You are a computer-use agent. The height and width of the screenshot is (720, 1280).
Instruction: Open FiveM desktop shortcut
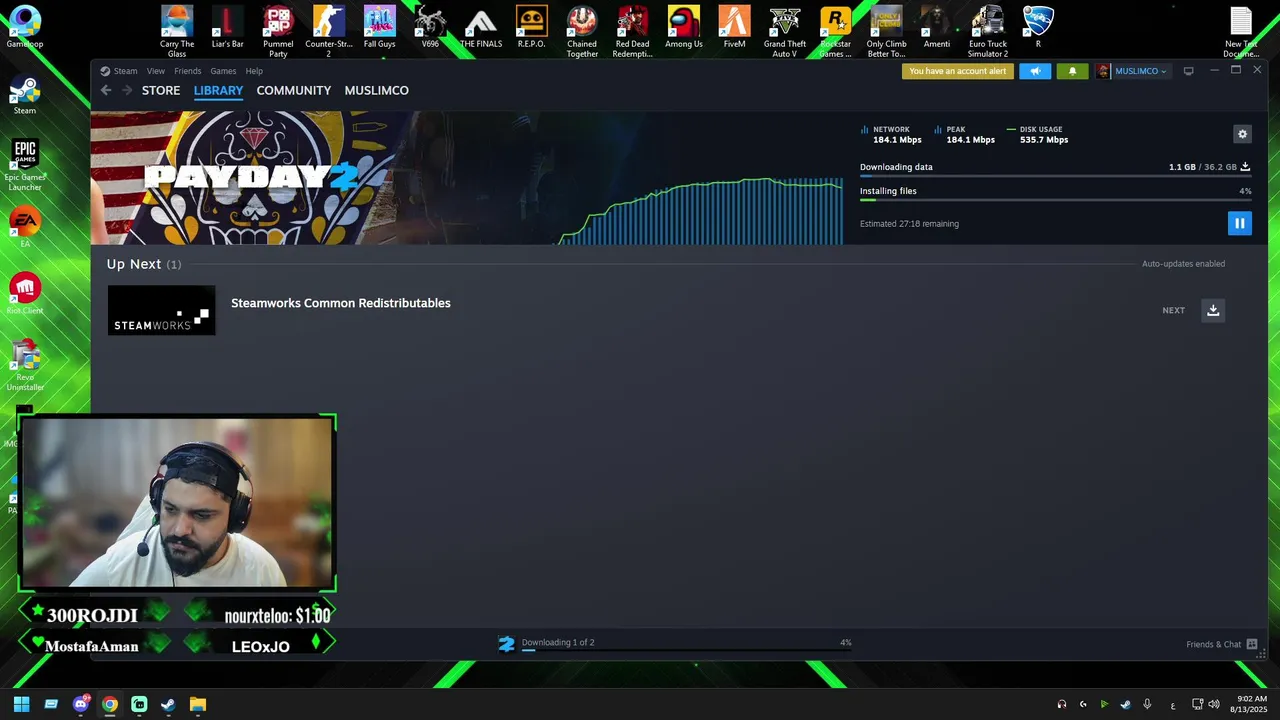coord(734,28)
